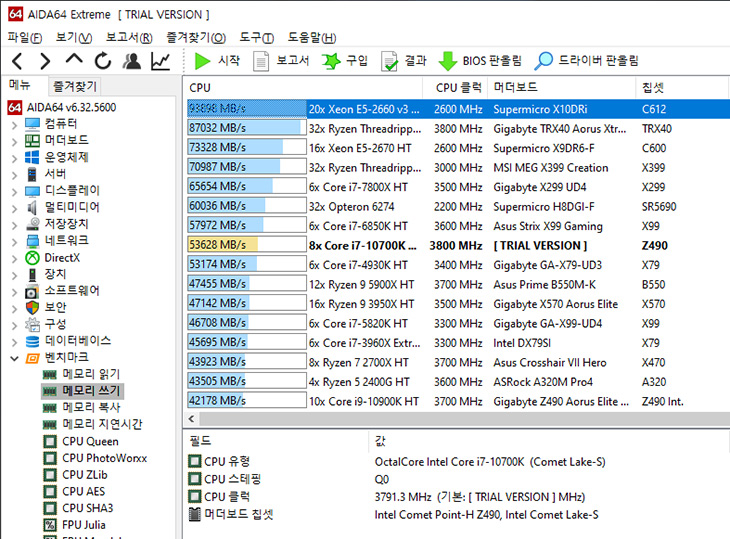The height and width of the screenshot is (539, 730).
Task: Open the 도구(T) menu
Action: 257,37
